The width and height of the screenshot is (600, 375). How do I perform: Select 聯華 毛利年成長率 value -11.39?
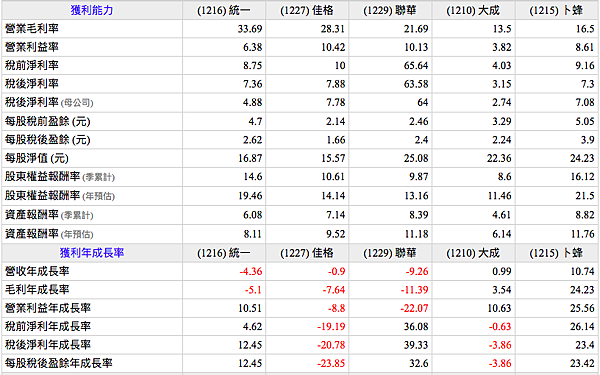tap(414, 290)
